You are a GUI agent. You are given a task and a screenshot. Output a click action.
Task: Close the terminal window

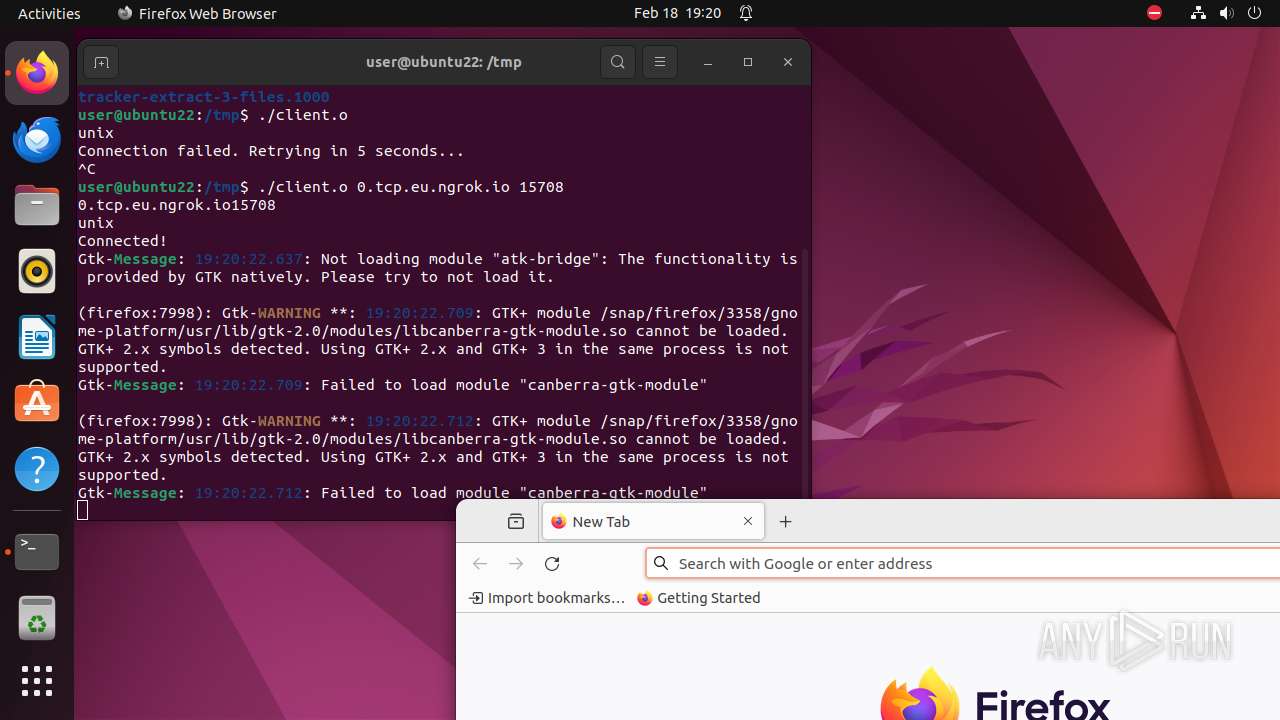point(788,62)
